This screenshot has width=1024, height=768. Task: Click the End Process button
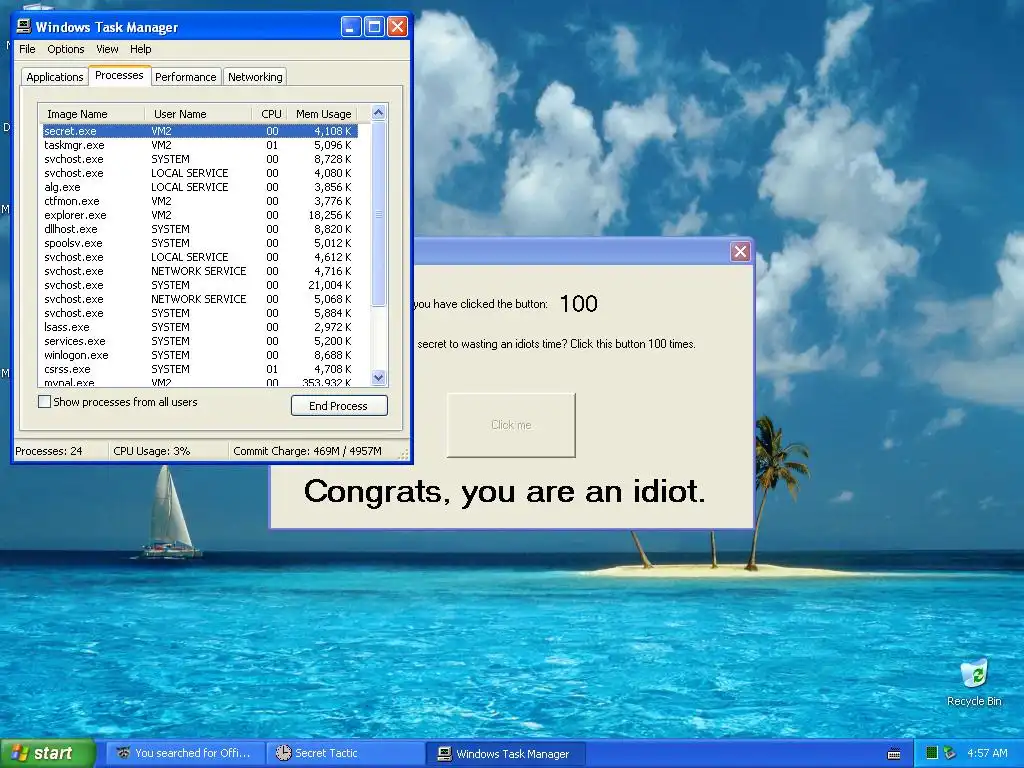pyautogui.click(x=339, y=406)
